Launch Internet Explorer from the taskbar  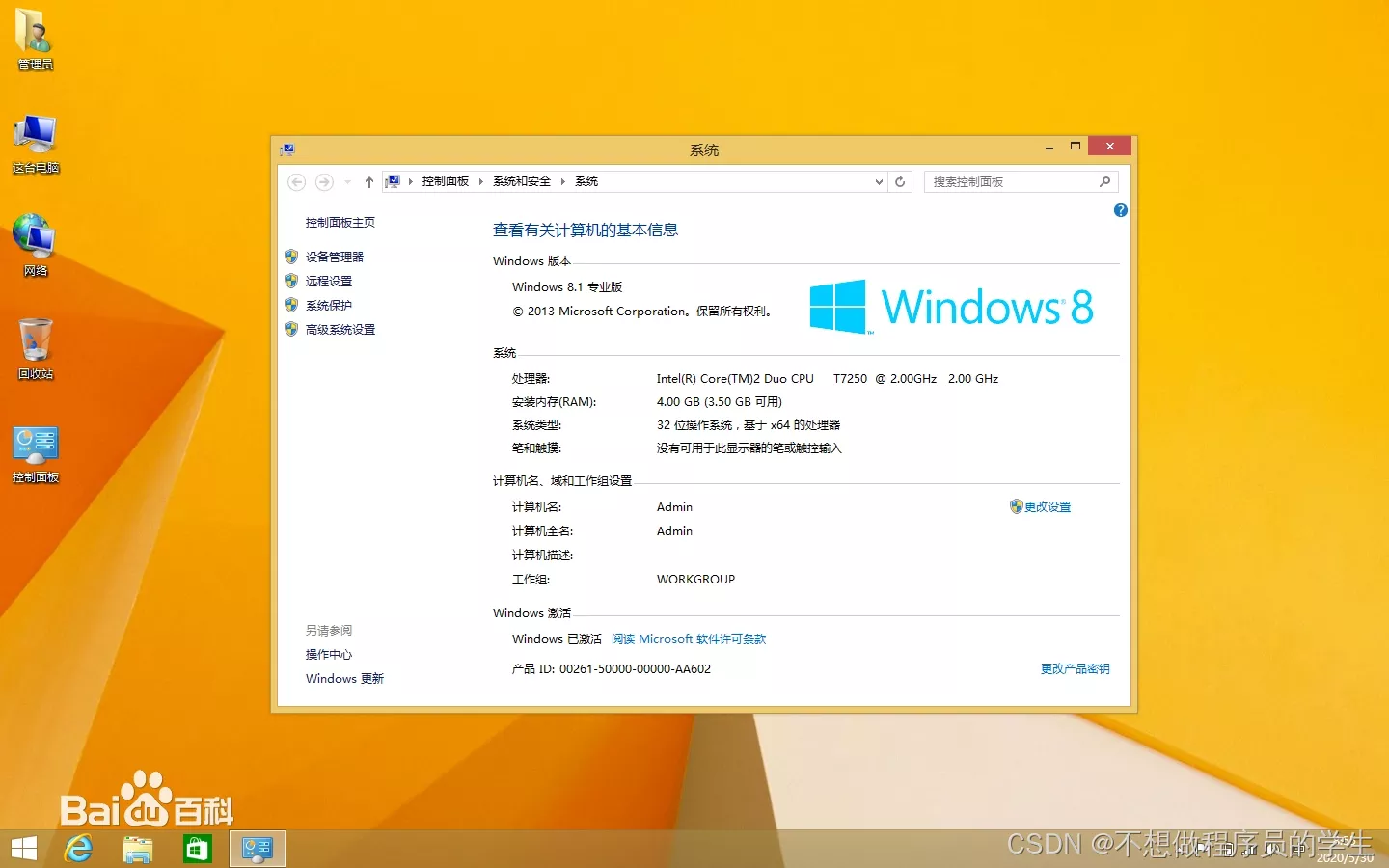point(78,849)
